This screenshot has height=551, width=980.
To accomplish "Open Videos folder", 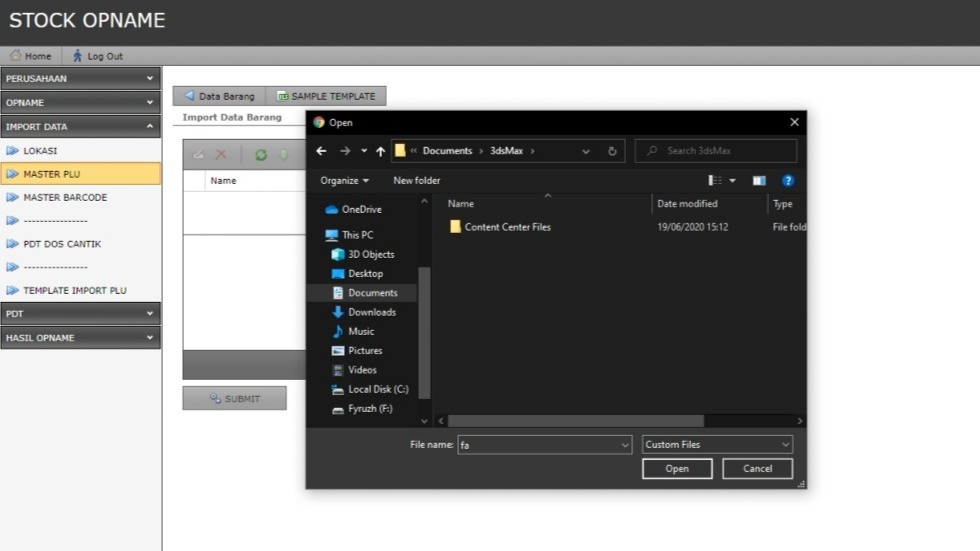I will (x=354, y=370).
